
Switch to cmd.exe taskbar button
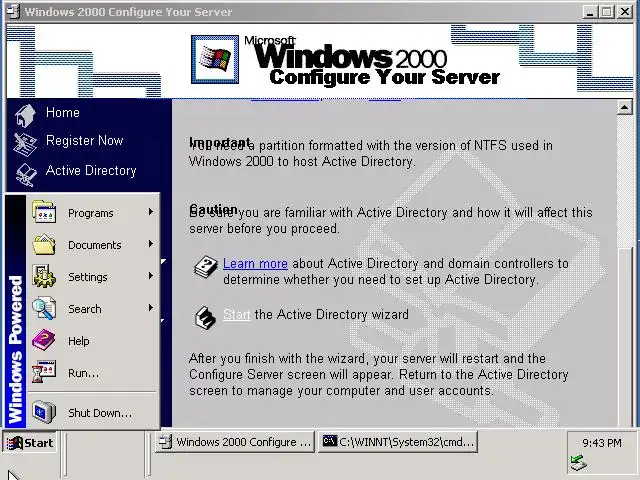(x=398, y=442)
